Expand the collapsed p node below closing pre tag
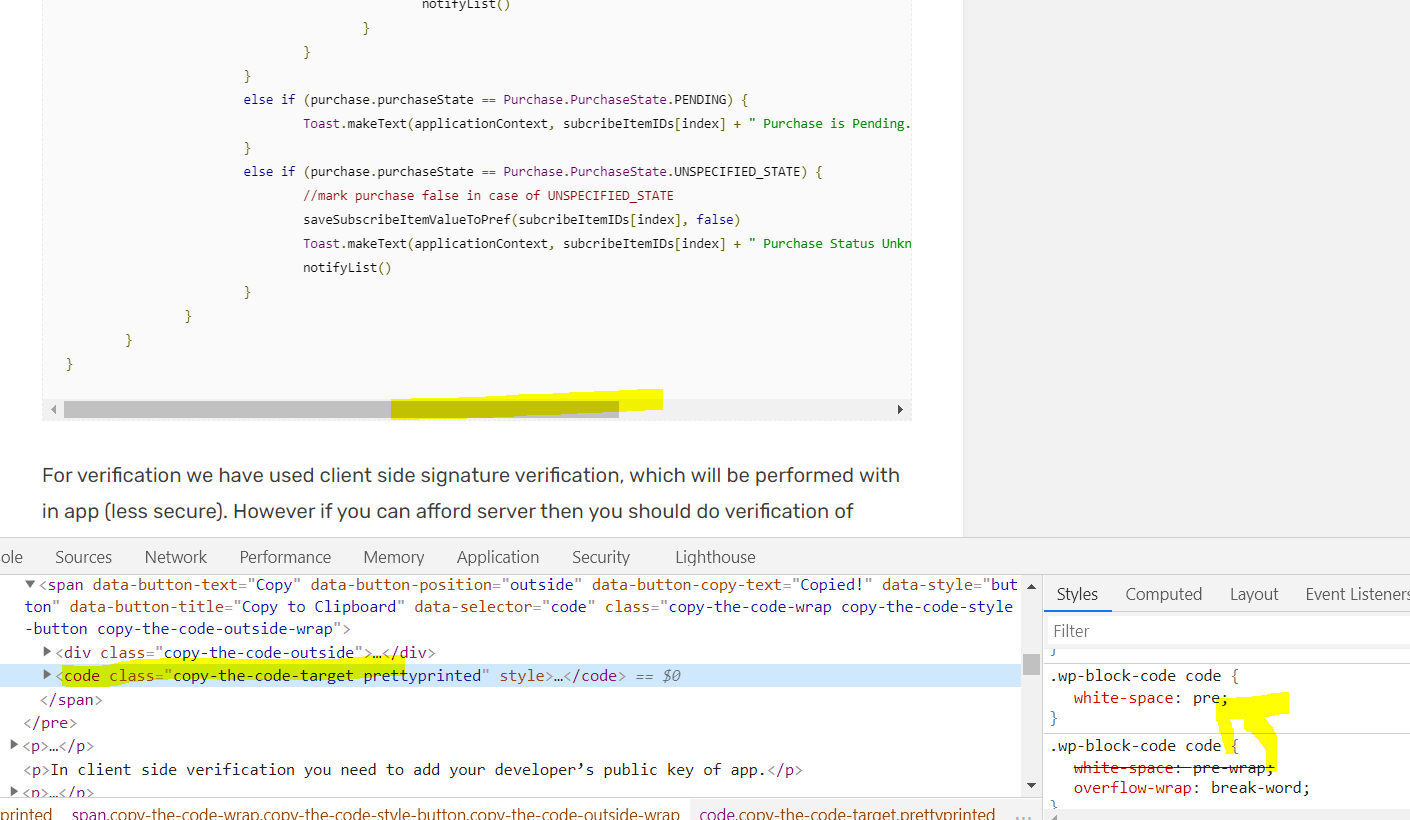The image size is (1410, 820). [14, 745]
